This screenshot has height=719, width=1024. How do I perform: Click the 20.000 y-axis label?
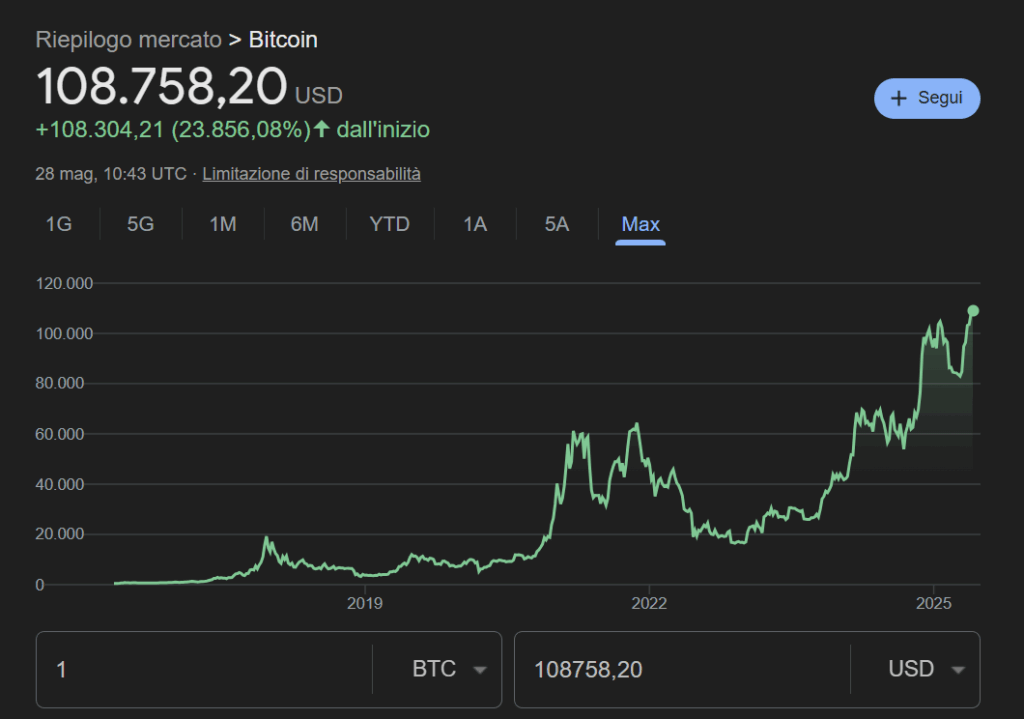(59, 534)
